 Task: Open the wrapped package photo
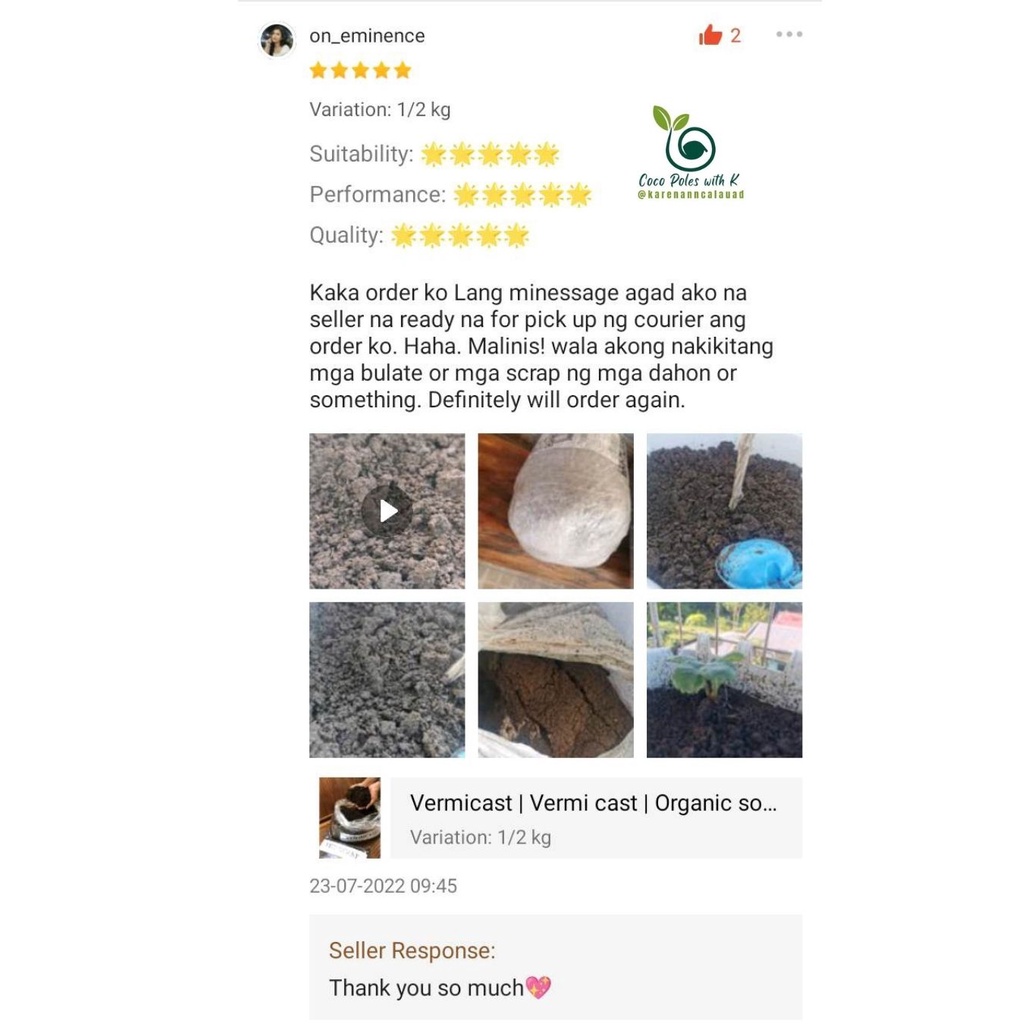point(556,511)
